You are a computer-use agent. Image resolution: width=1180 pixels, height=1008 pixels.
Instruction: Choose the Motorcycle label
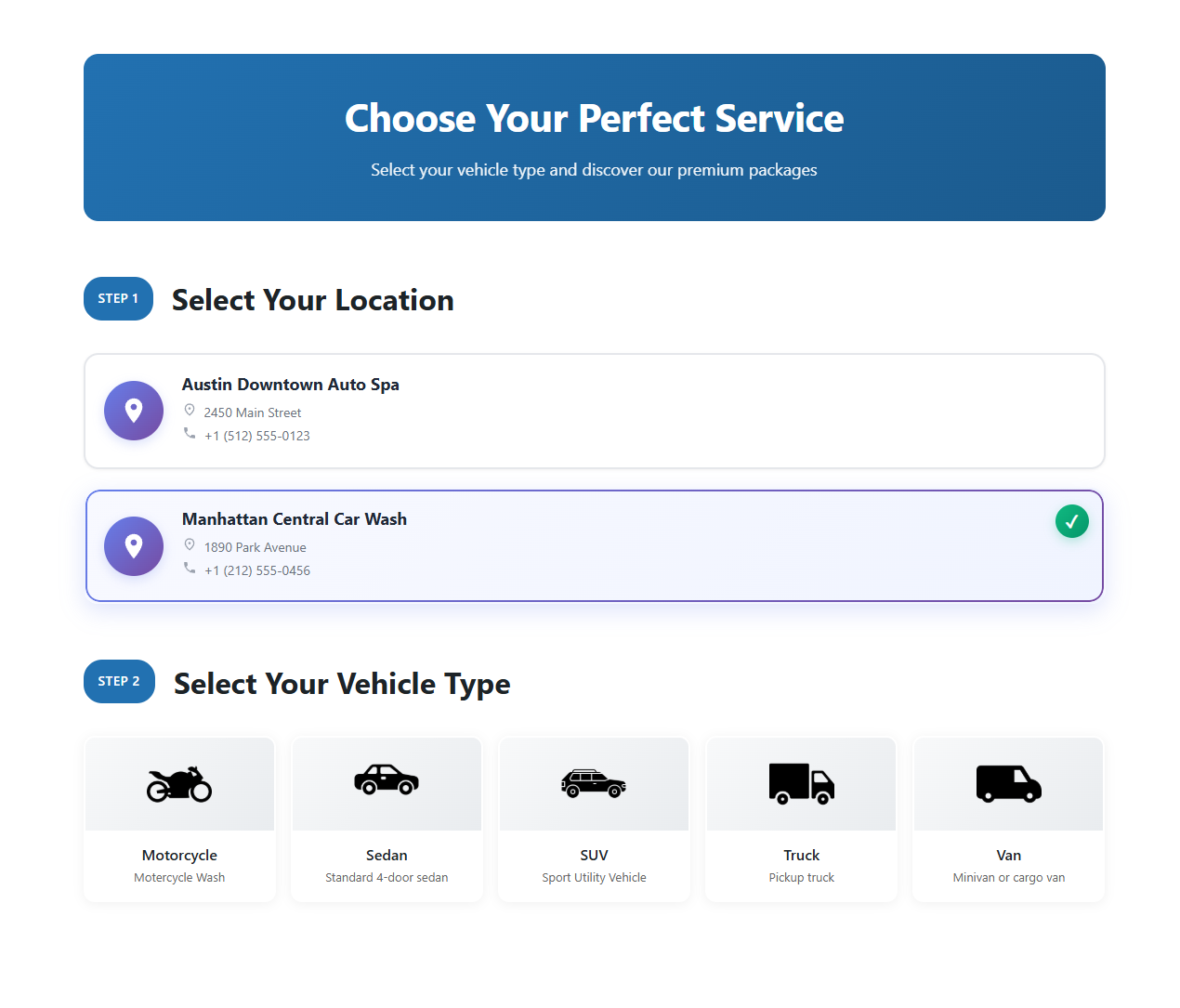179,855
